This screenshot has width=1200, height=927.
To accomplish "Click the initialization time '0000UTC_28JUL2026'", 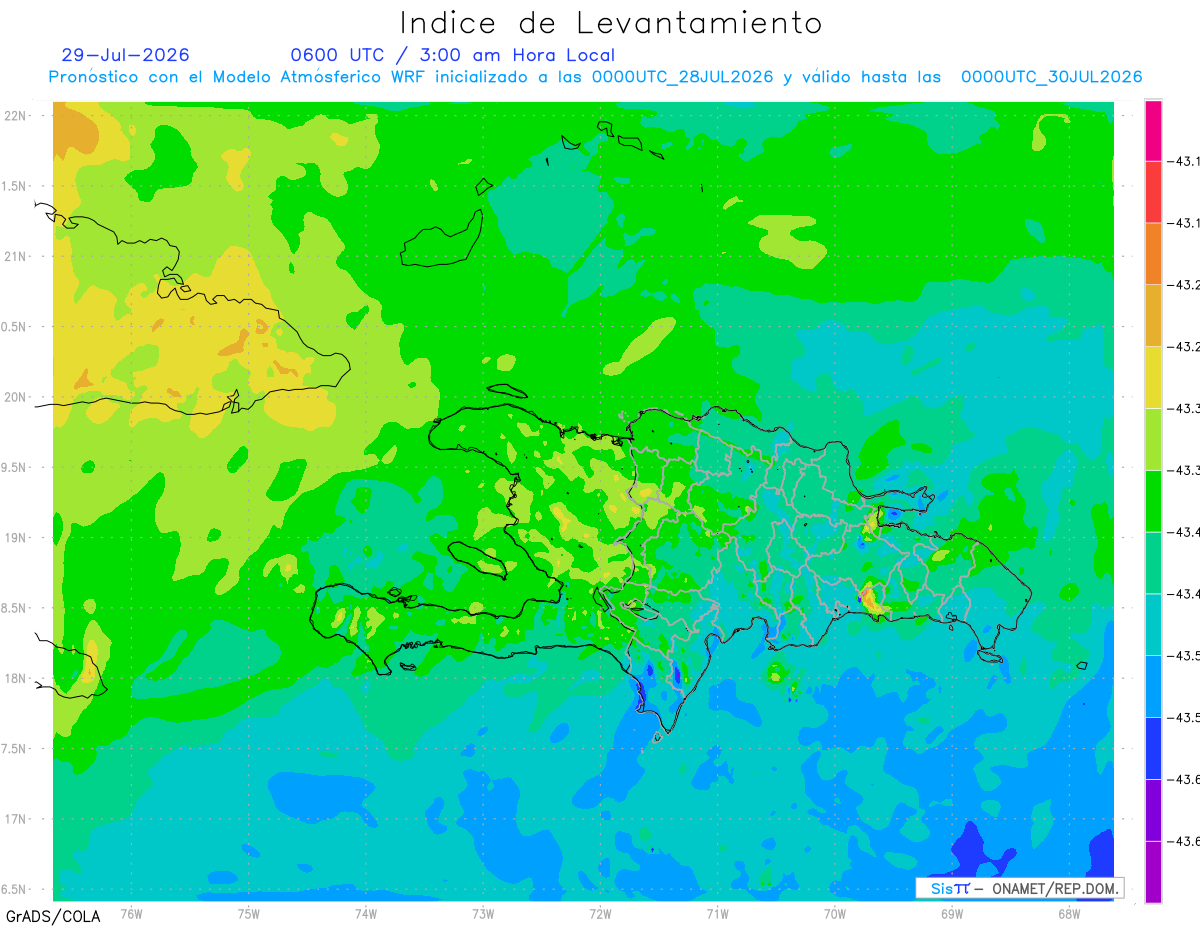I will pyautogui.click(x=682, y=77).
